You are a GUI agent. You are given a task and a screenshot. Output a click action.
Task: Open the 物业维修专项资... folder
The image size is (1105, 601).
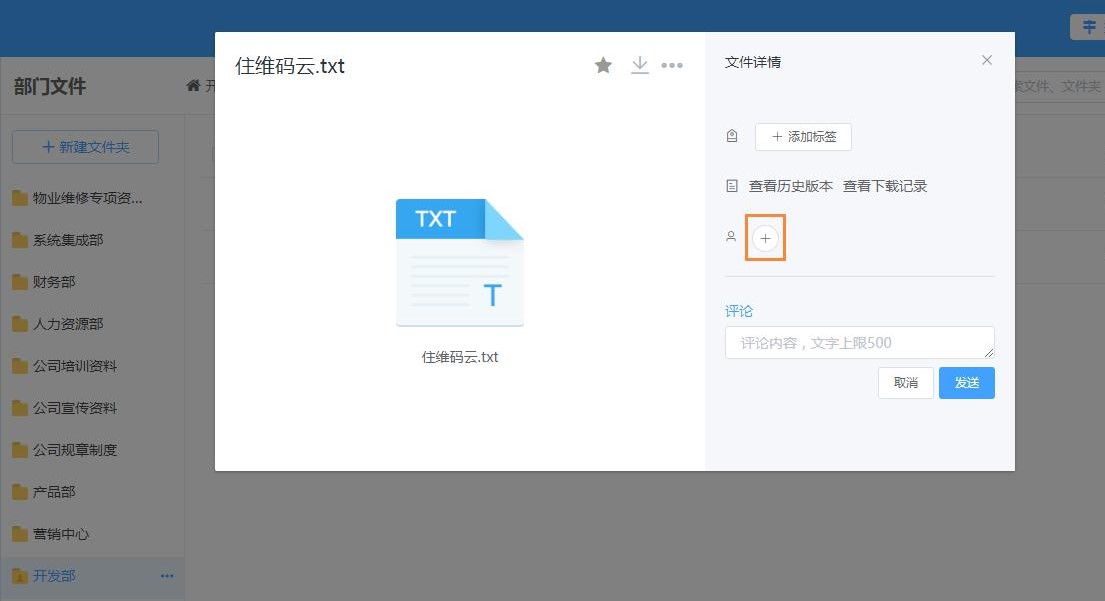tap(78, 198)
